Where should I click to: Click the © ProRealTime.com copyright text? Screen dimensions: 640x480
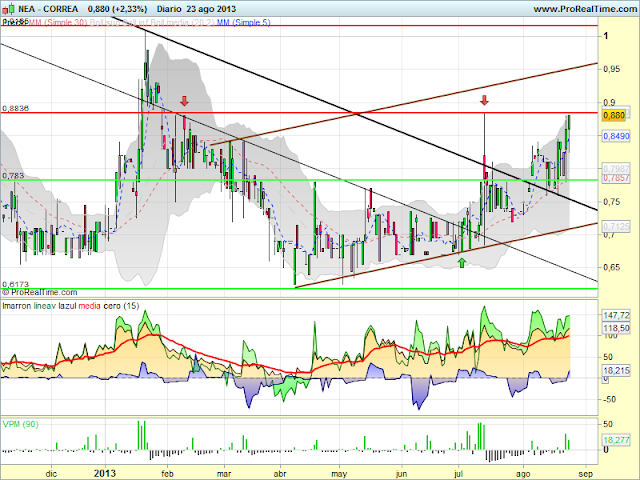pyautogui.click(x=40, y=292)
